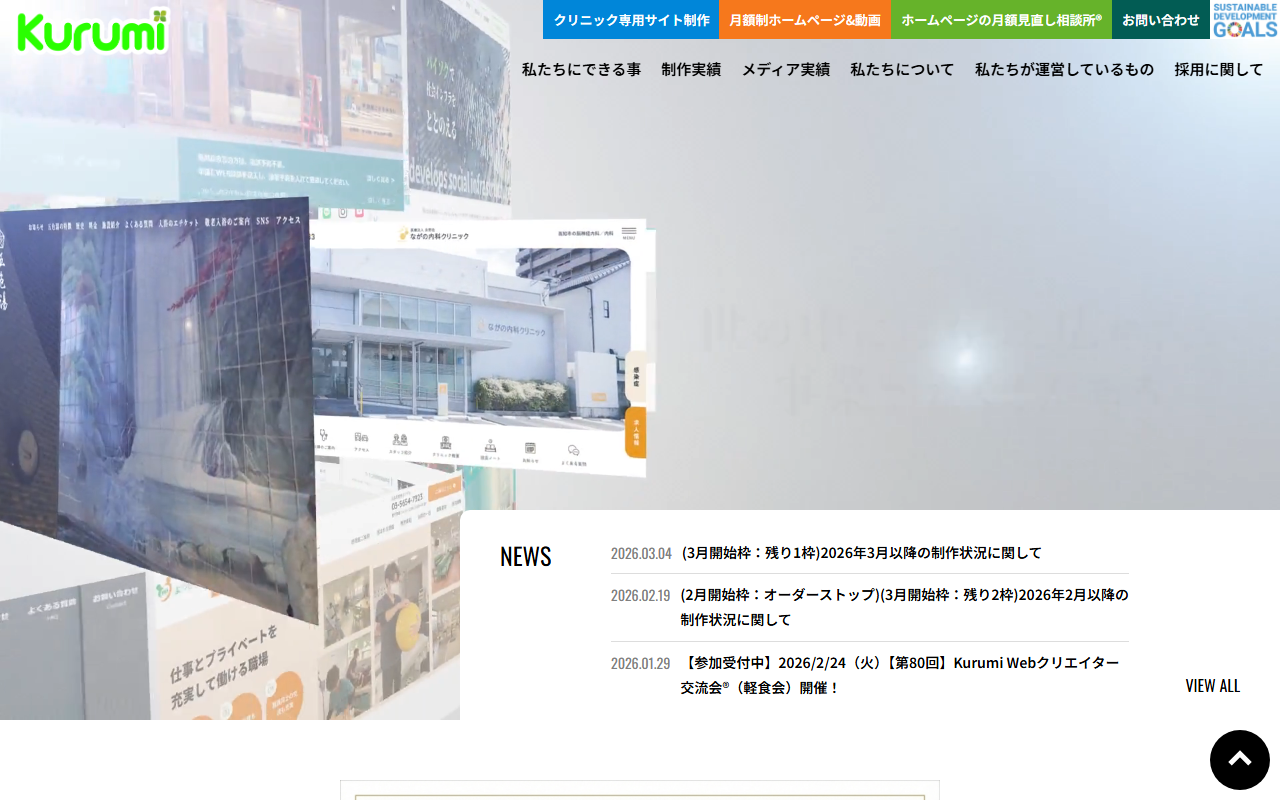Open the 採用に関して recruitment menu

(1218, 69)
